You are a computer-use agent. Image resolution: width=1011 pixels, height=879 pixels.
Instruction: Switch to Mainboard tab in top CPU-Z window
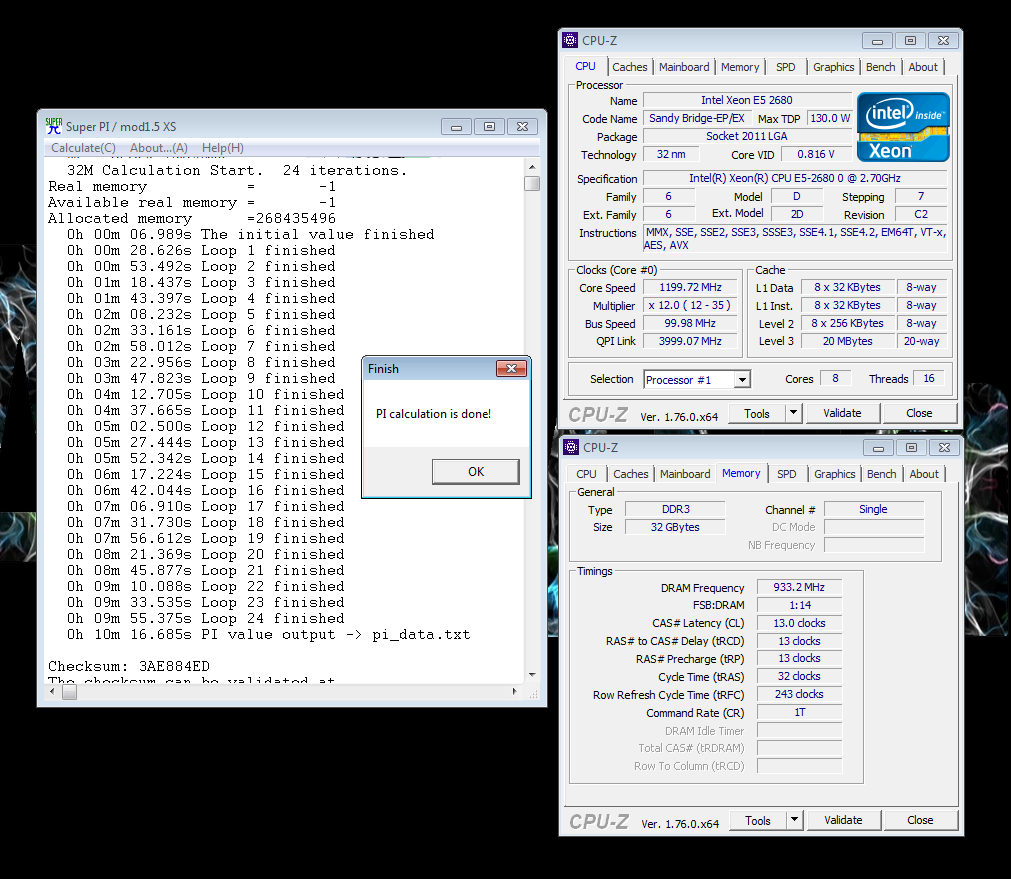683,67
